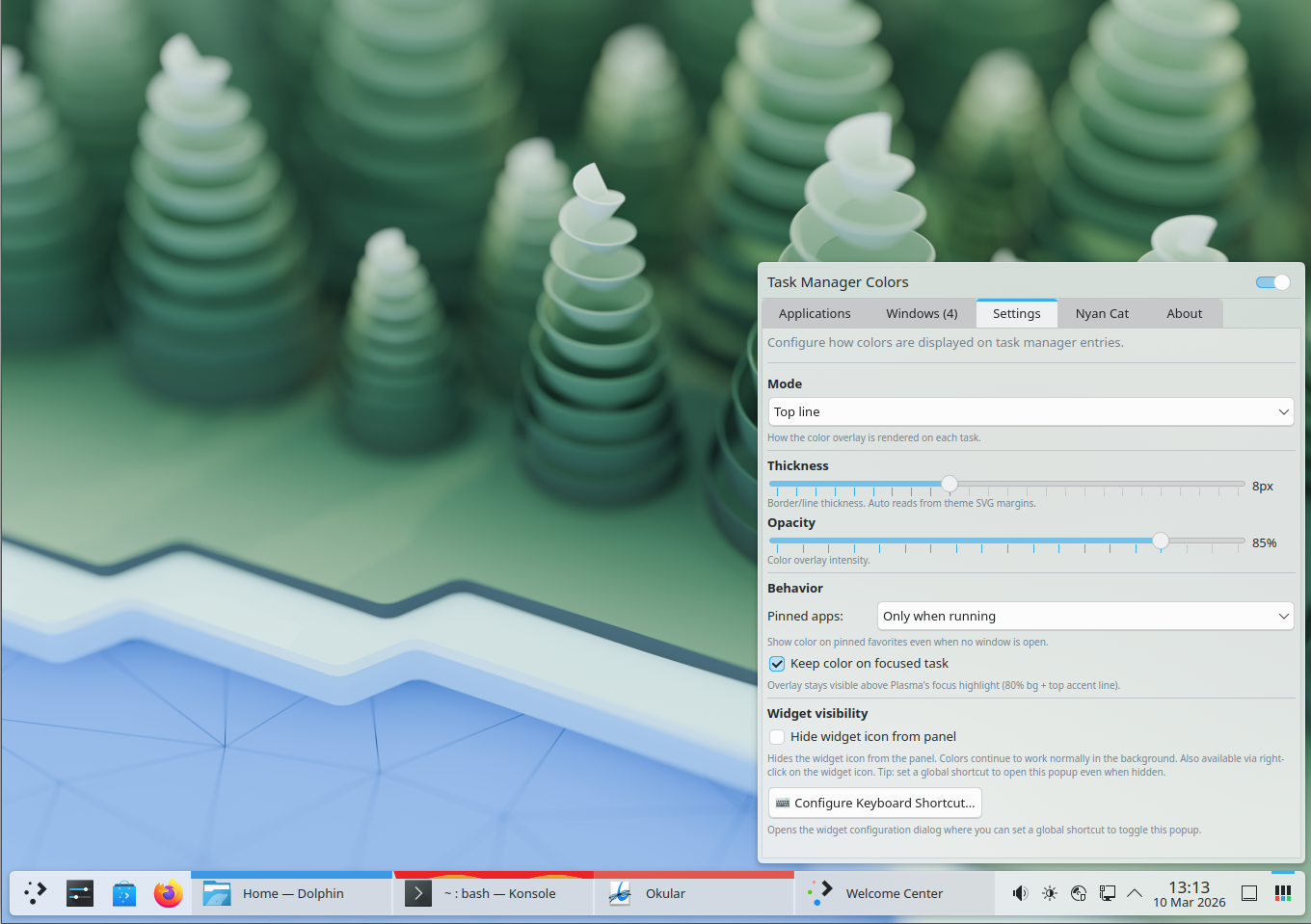
Task: Click the Task Manager Colors title
Action: click(x=838, y=282)
